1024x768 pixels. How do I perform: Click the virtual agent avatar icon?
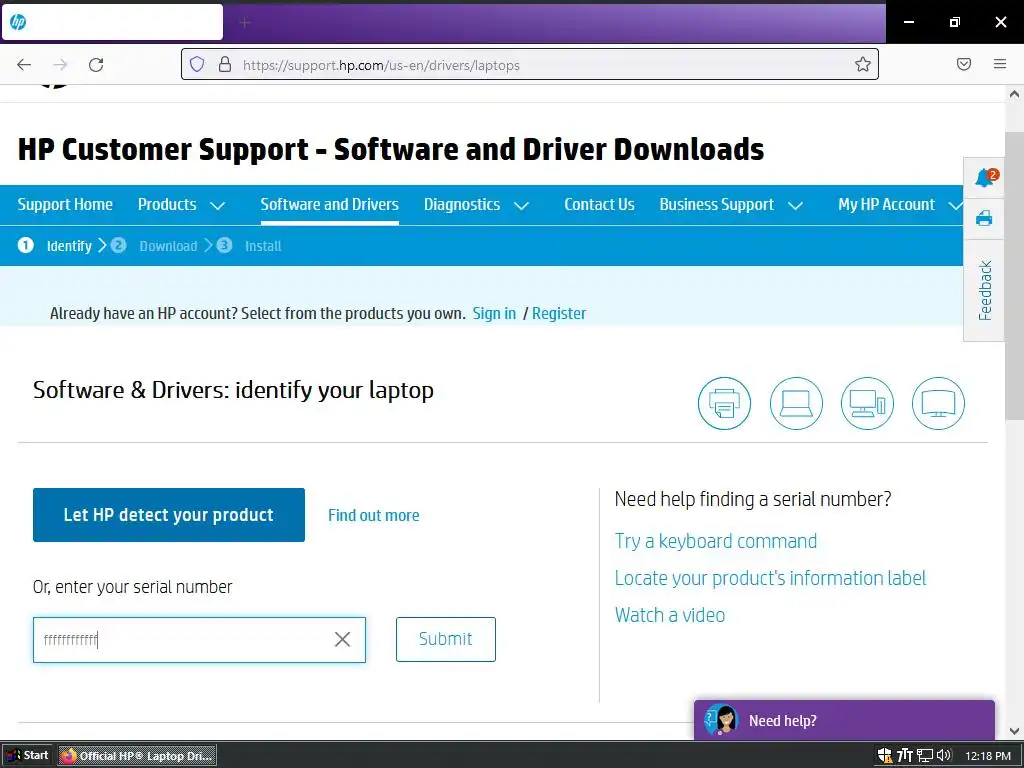pyautogui.click(x=721, y=720)
